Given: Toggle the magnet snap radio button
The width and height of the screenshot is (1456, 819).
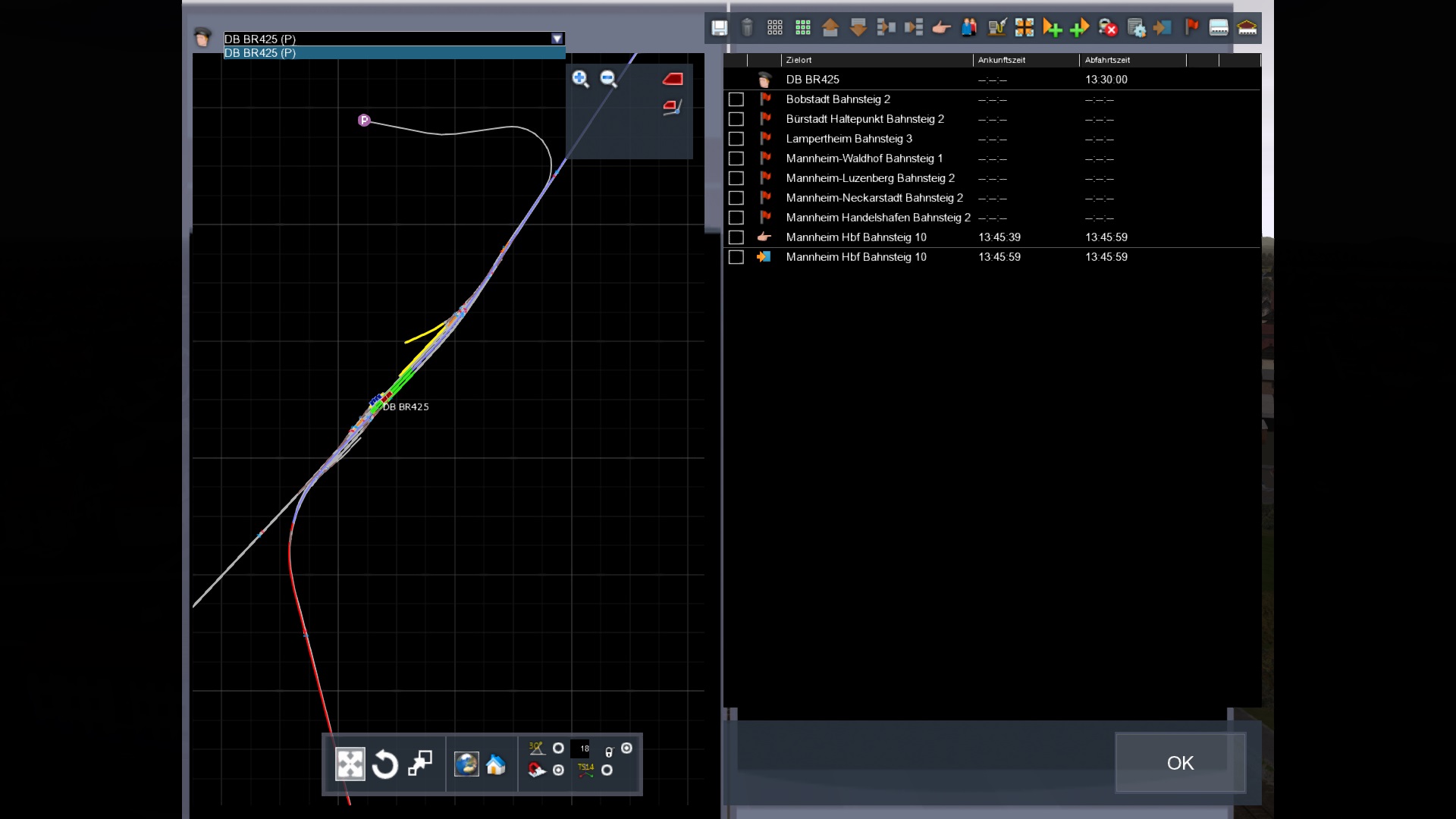Looking at the screenshot, I should tap(559, 770).
